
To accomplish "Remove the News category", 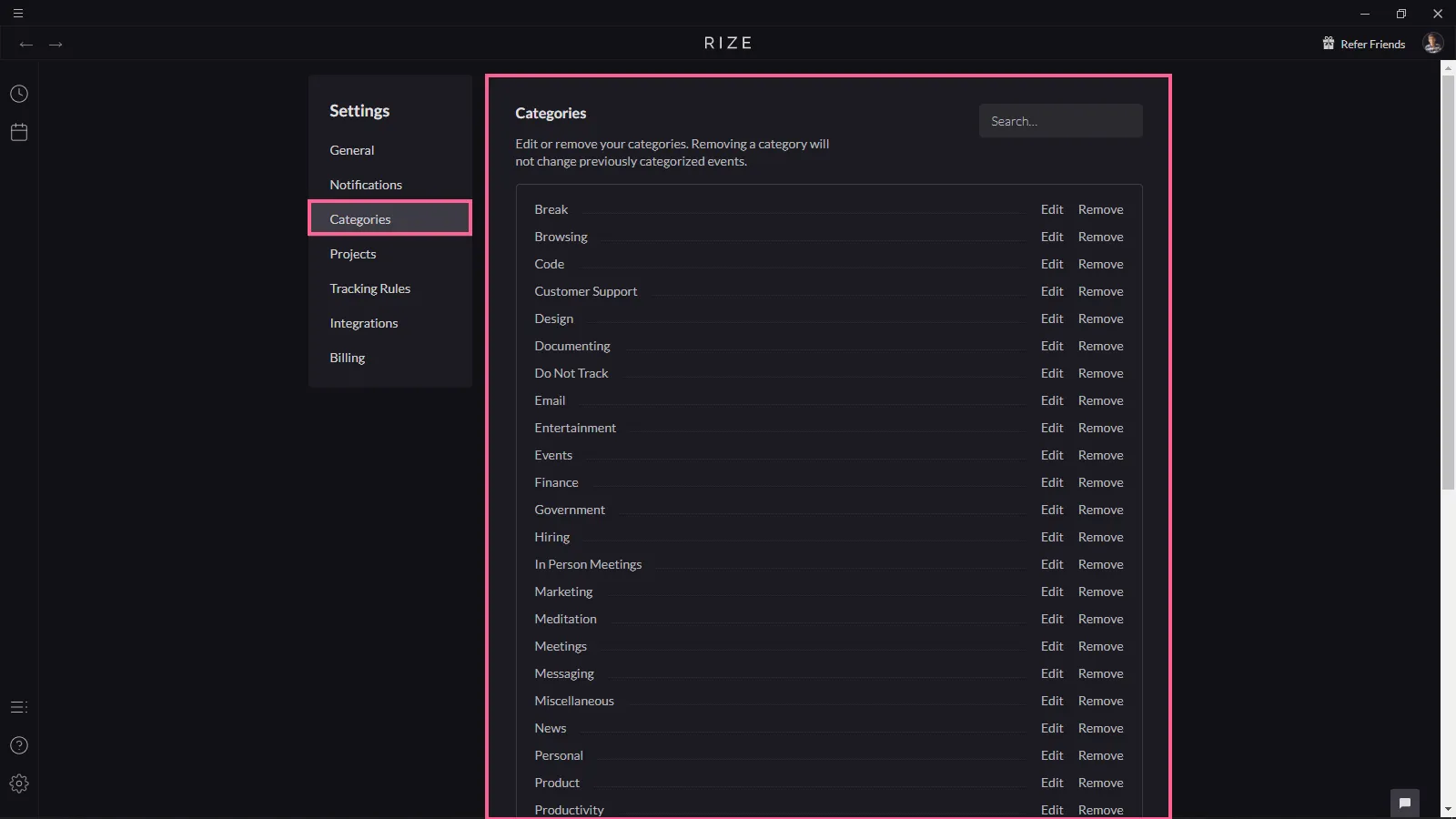I will [x=1101, y=728].
